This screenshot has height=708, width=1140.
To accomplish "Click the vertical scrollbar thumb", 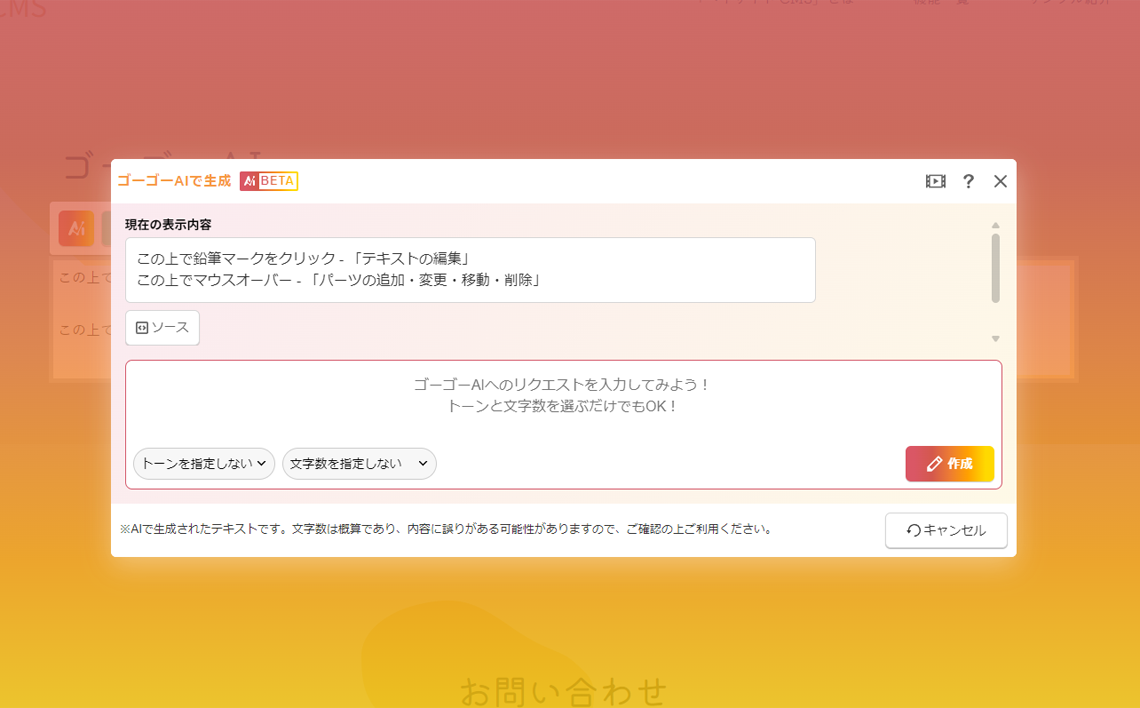I will [x=995, y=267].
